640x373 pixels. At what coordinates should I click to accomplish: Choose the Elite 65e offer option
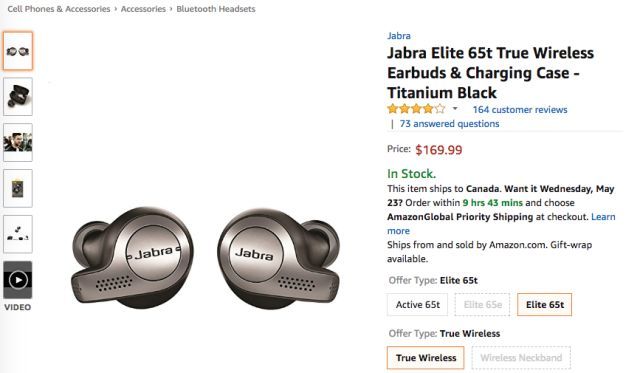pos(482,305)
